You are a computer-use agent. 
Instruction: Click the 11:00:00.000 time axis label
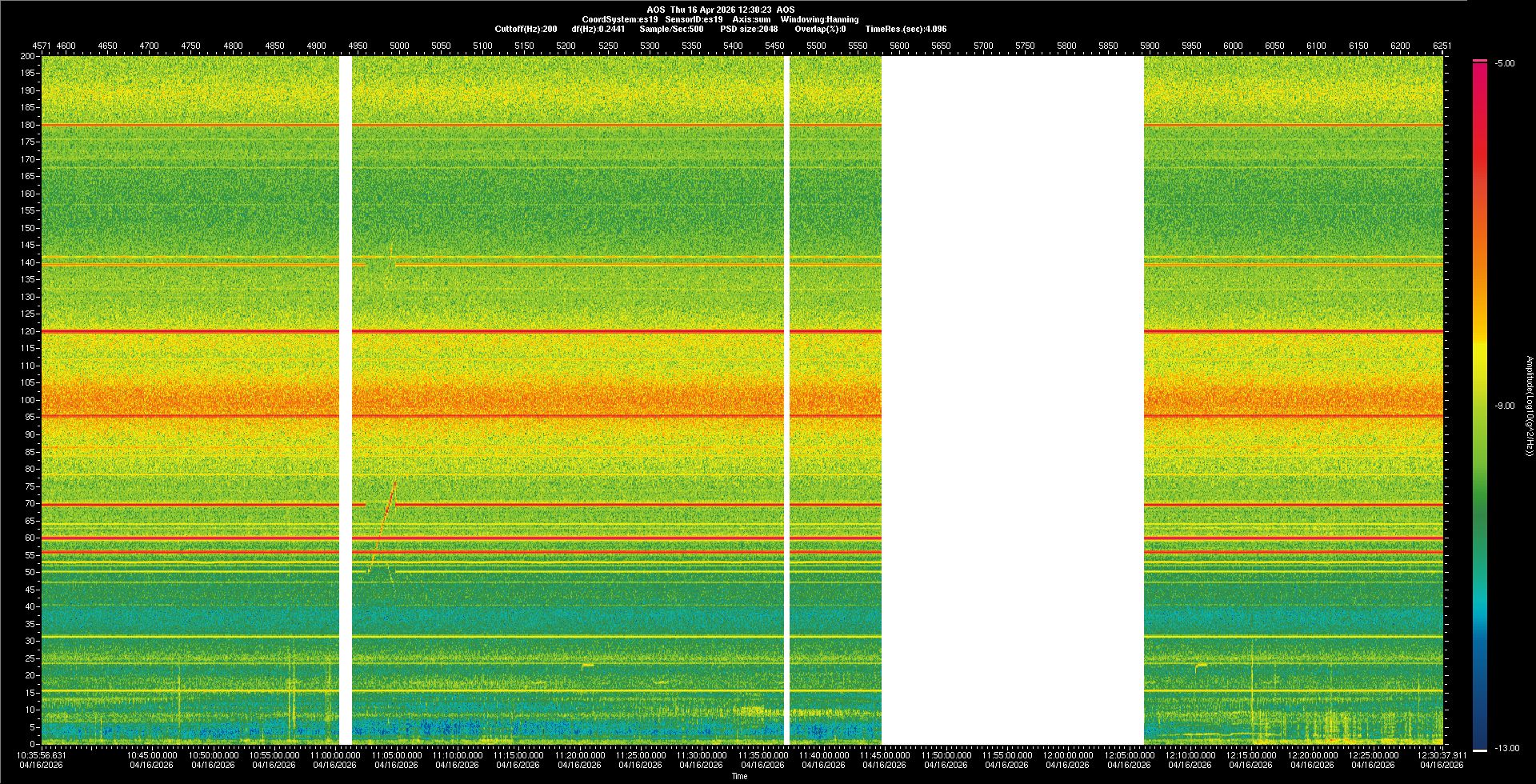pyautogui.click(x=335, y=754)
